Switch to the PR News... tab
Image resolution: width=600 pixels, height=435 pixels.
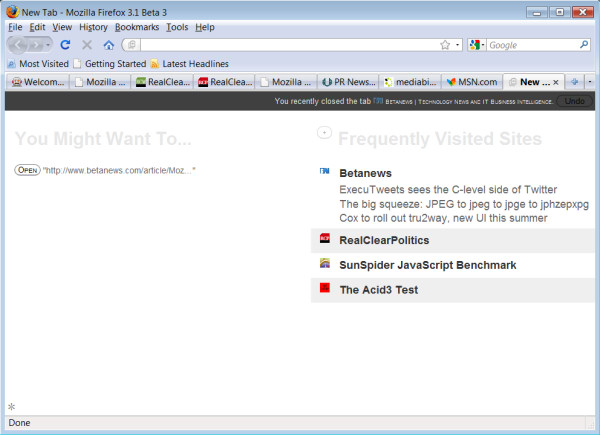[348, 82]
